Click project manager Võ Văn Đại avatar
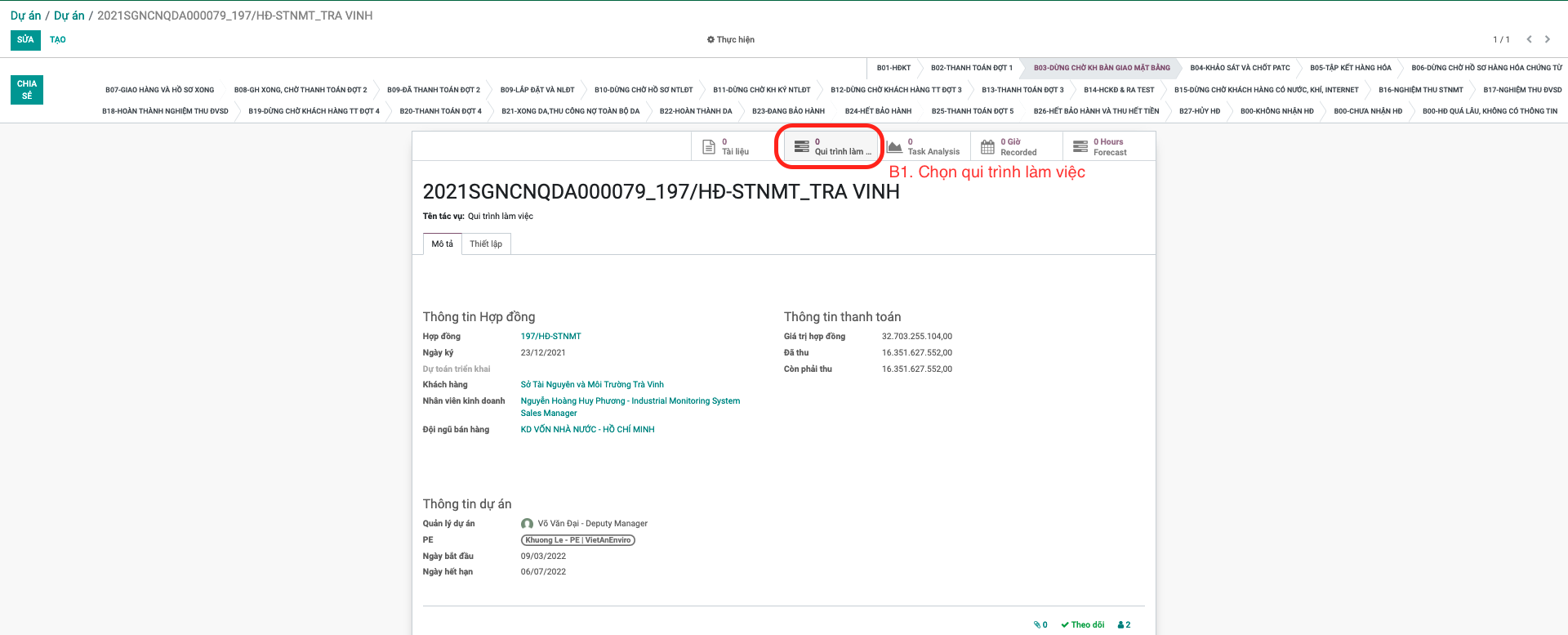The width and height of the screenshot is (1568, 635). click(527, 524)
